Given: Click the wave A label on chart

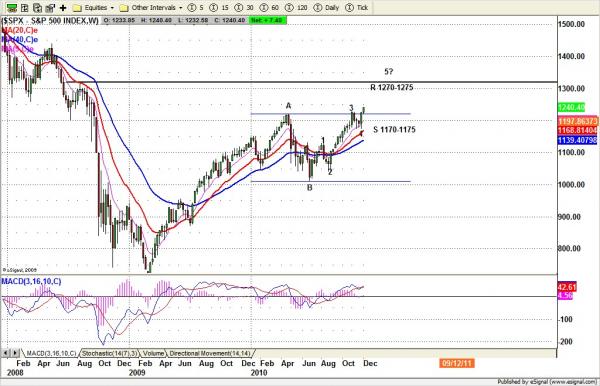Looking at the screenshot, I should [x=288, y=106].
